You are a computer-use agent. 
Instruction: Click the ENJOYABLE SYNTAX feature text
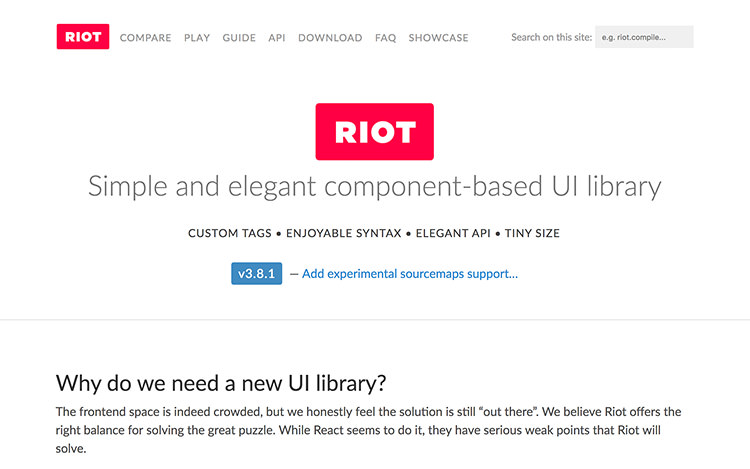[x=343, y=233]
